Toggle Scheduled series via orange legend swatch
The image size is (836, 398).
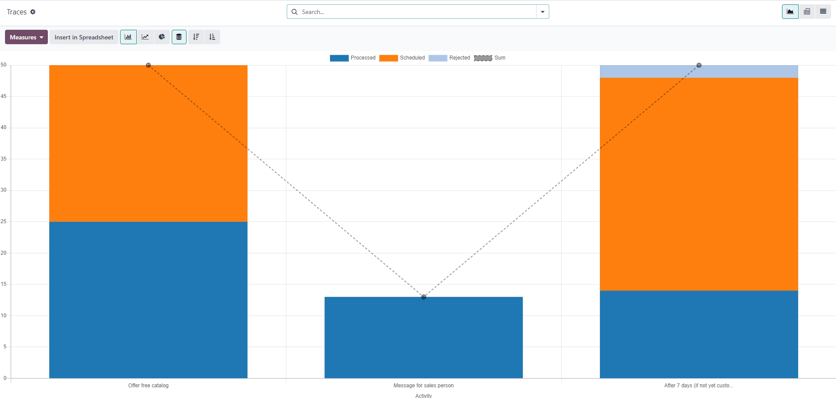389,58
